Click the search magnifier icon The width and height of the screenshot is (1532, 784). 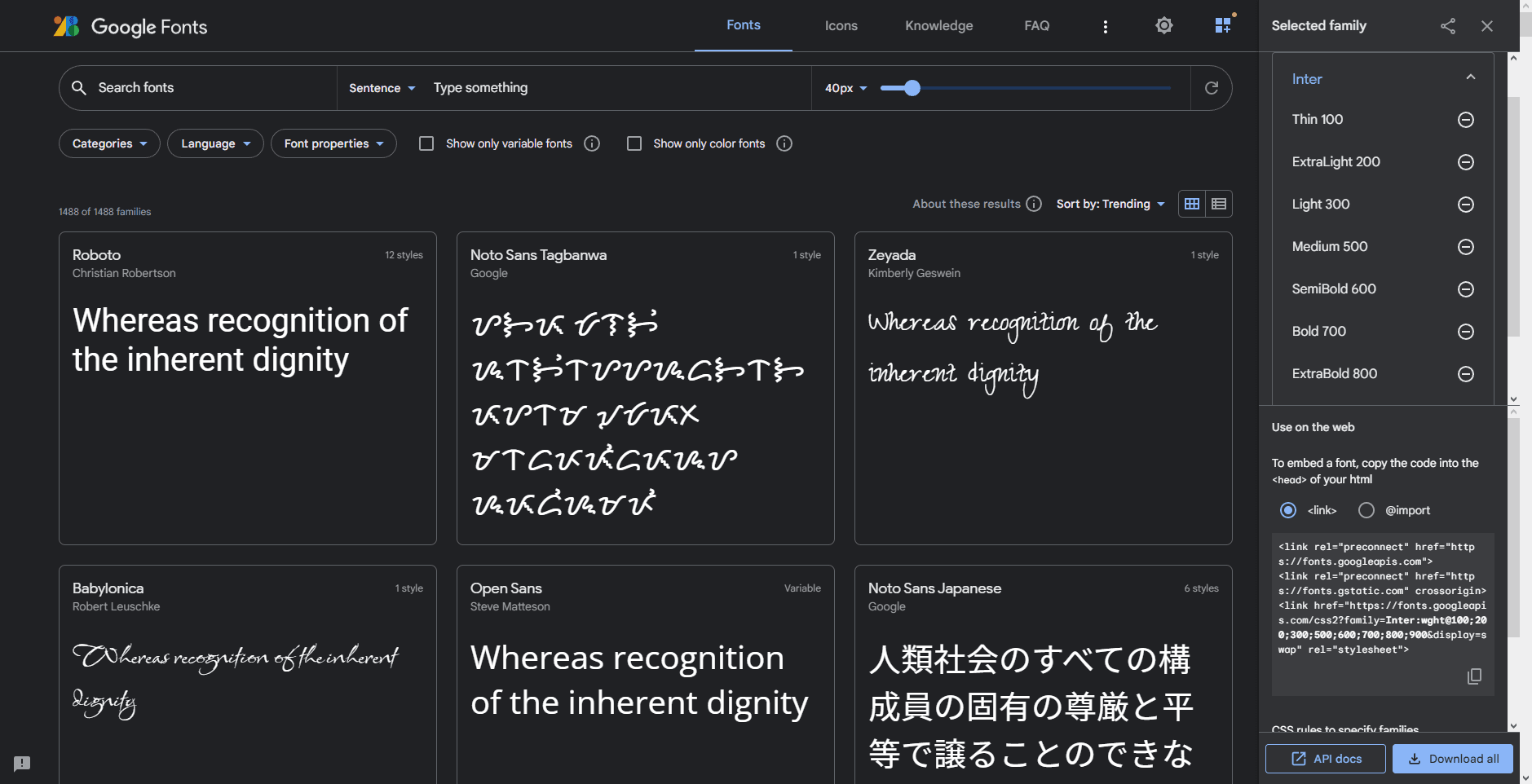(x=79, y=87)
